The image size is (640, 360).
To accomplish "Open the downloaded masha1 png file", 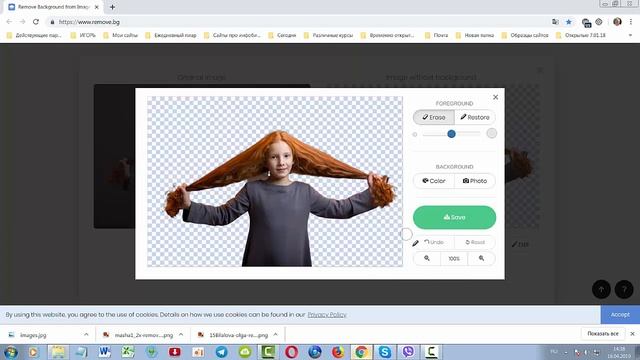I will click(x=139, y=335).
